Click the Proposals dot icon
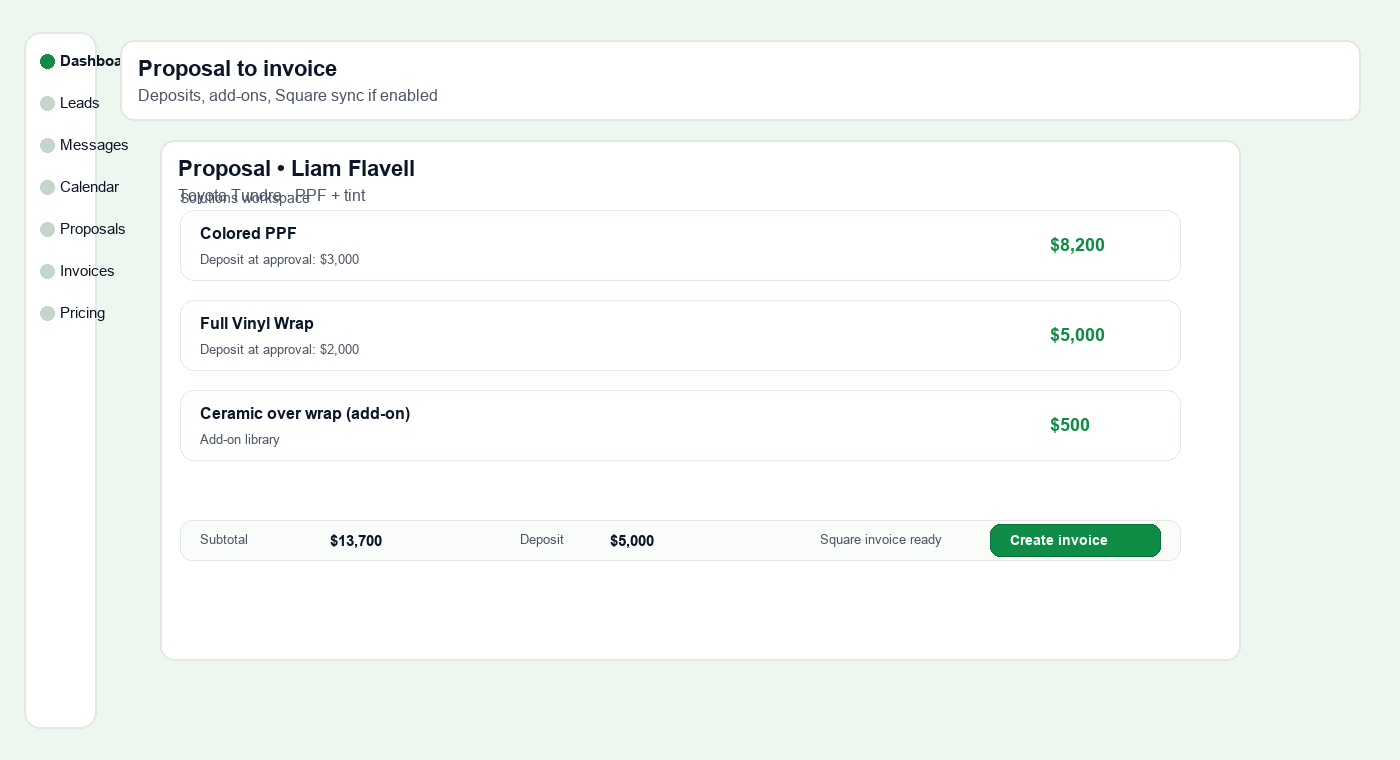1400x760 pixels. [x=48, y=229]
